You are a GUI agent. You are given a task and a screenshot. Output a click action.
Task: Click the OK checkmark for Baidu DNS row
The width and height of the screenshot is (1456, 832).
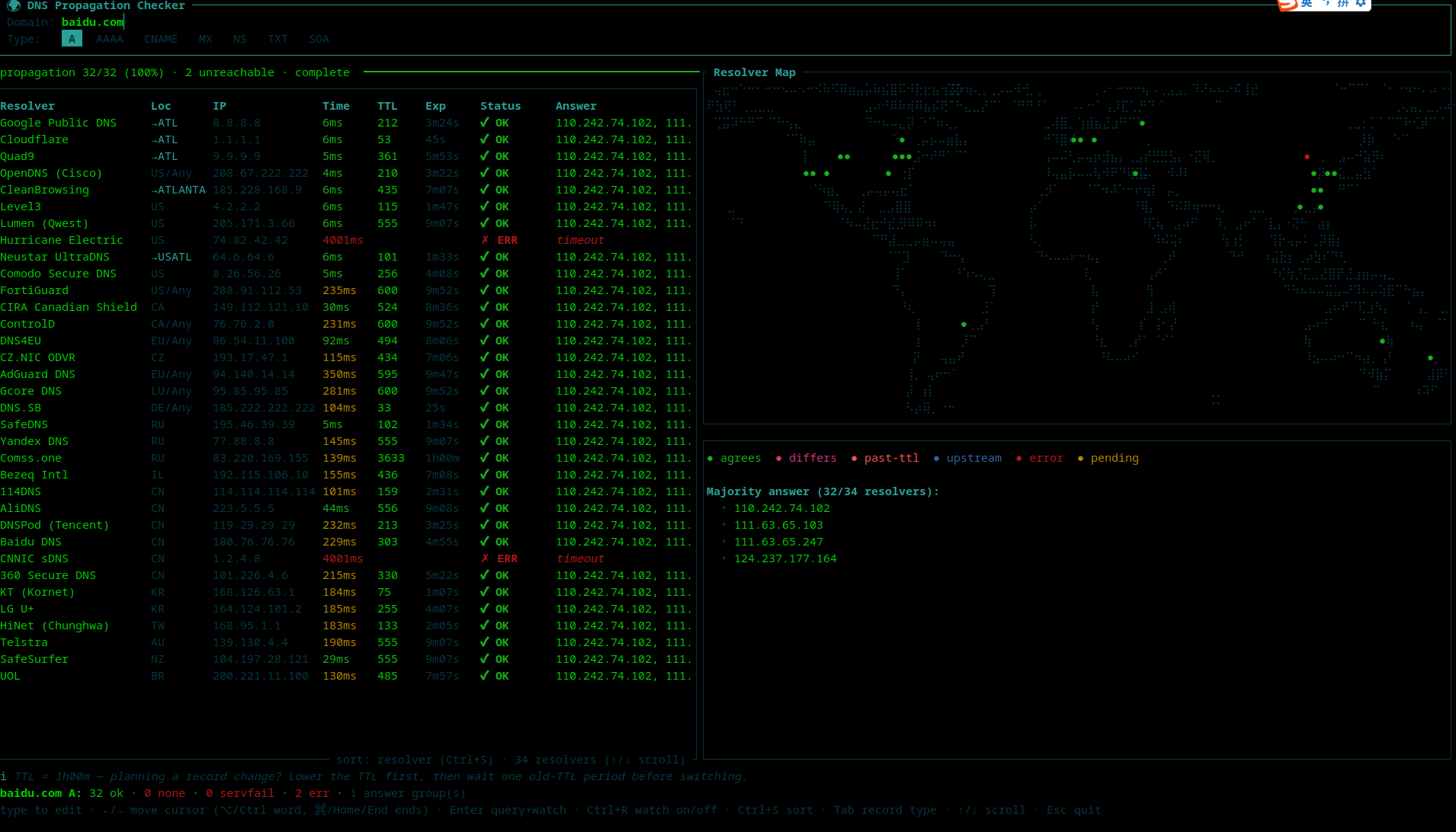click(485, 542)
